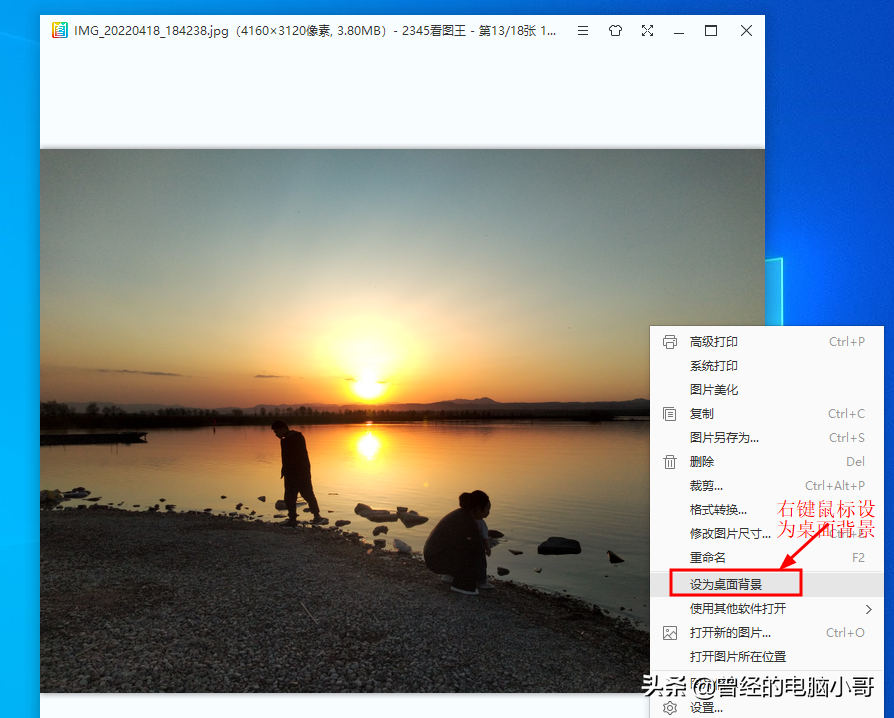Open the hamburger menu on the title bar
The image size is (894, 718).
tap(583, 30)
